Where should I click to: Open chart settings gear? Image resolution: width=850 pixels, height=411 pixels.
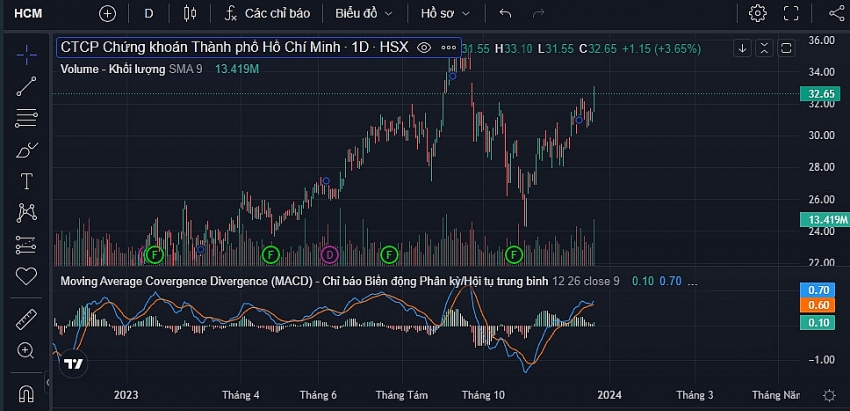[x=757, y=14]
